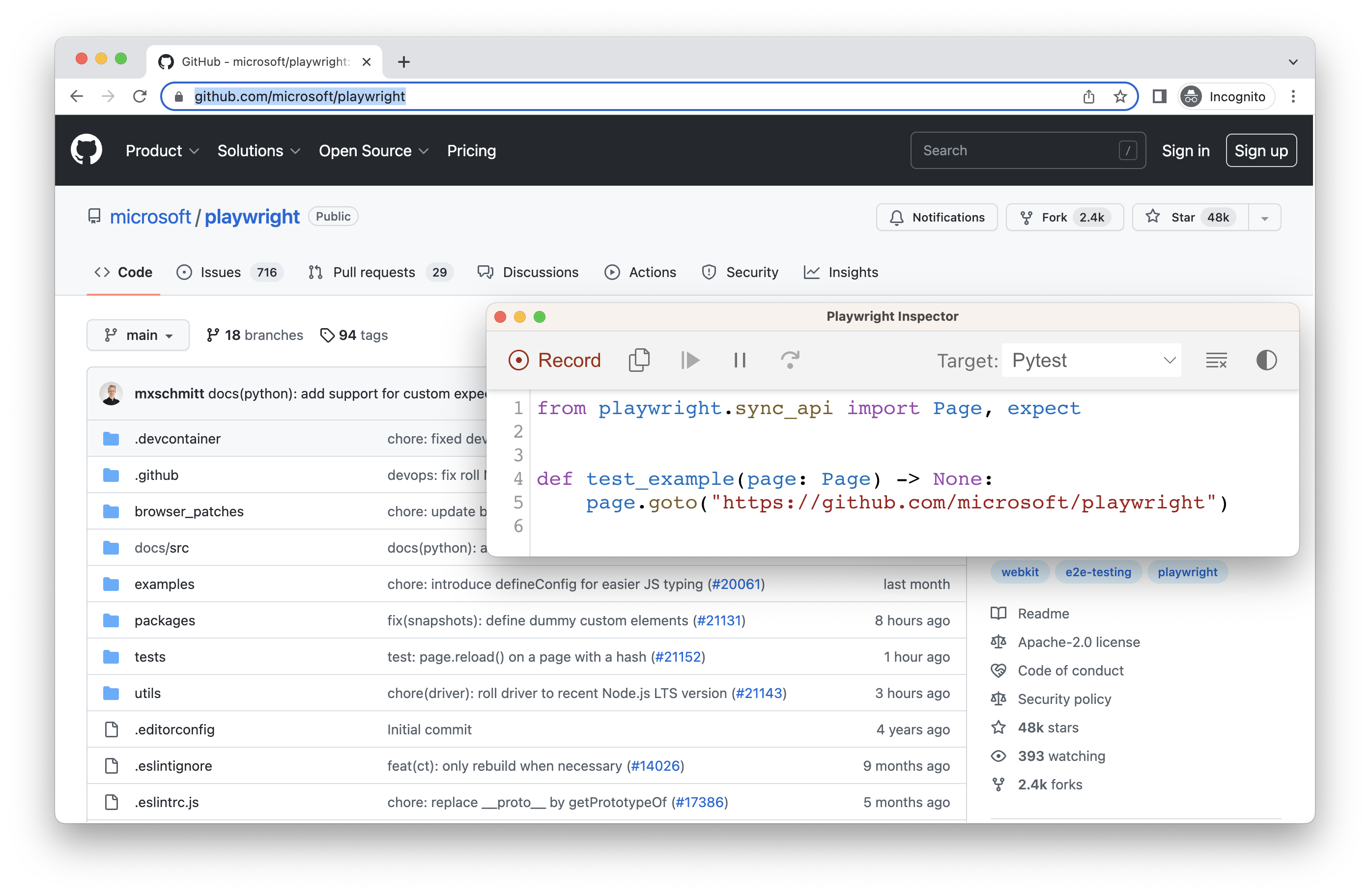Open the docs/src folder

(161, 547)
